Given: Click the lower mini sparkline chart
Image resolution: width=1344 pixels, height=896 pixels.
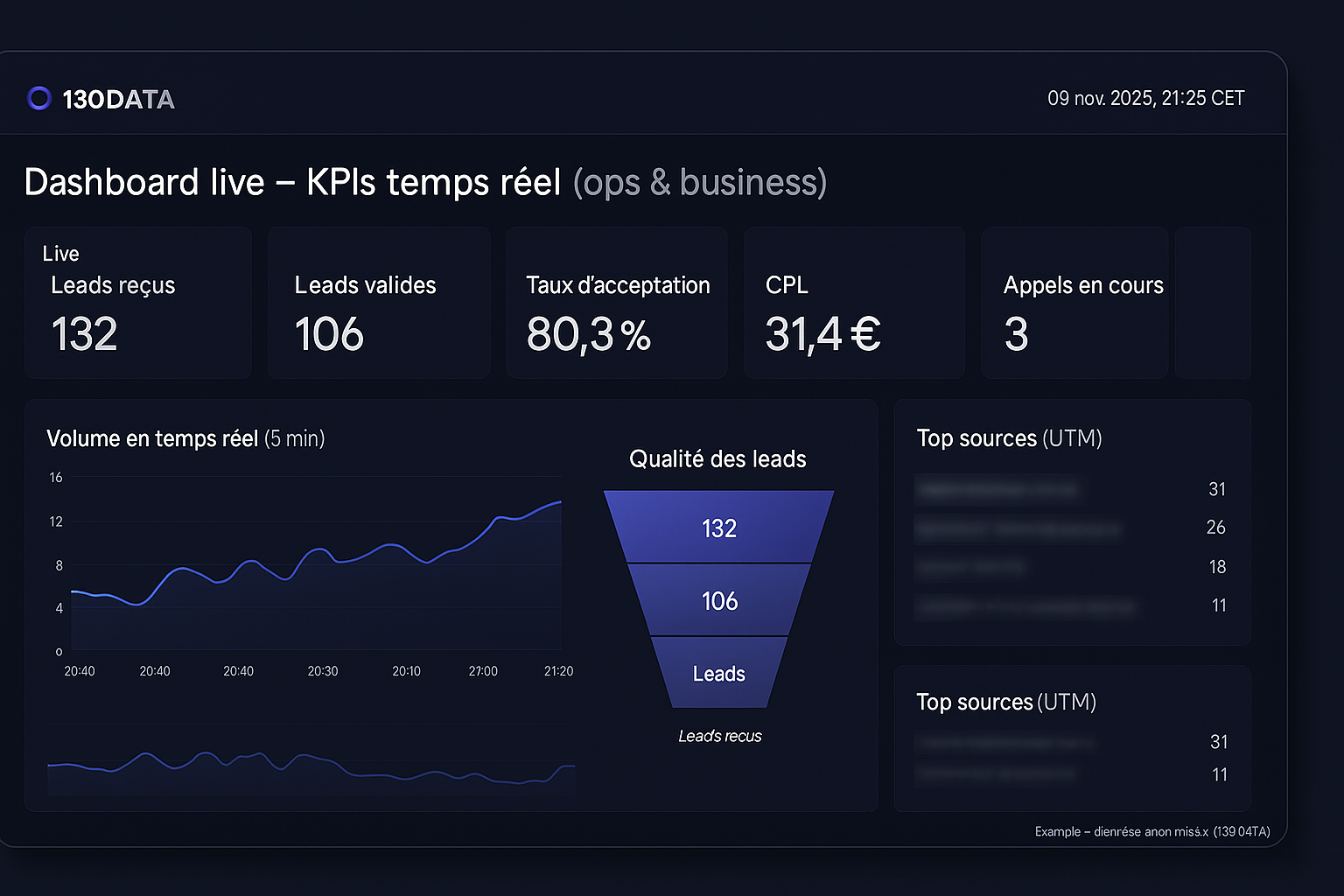Looking at the screenshot, I should click(x=311, y=767).
